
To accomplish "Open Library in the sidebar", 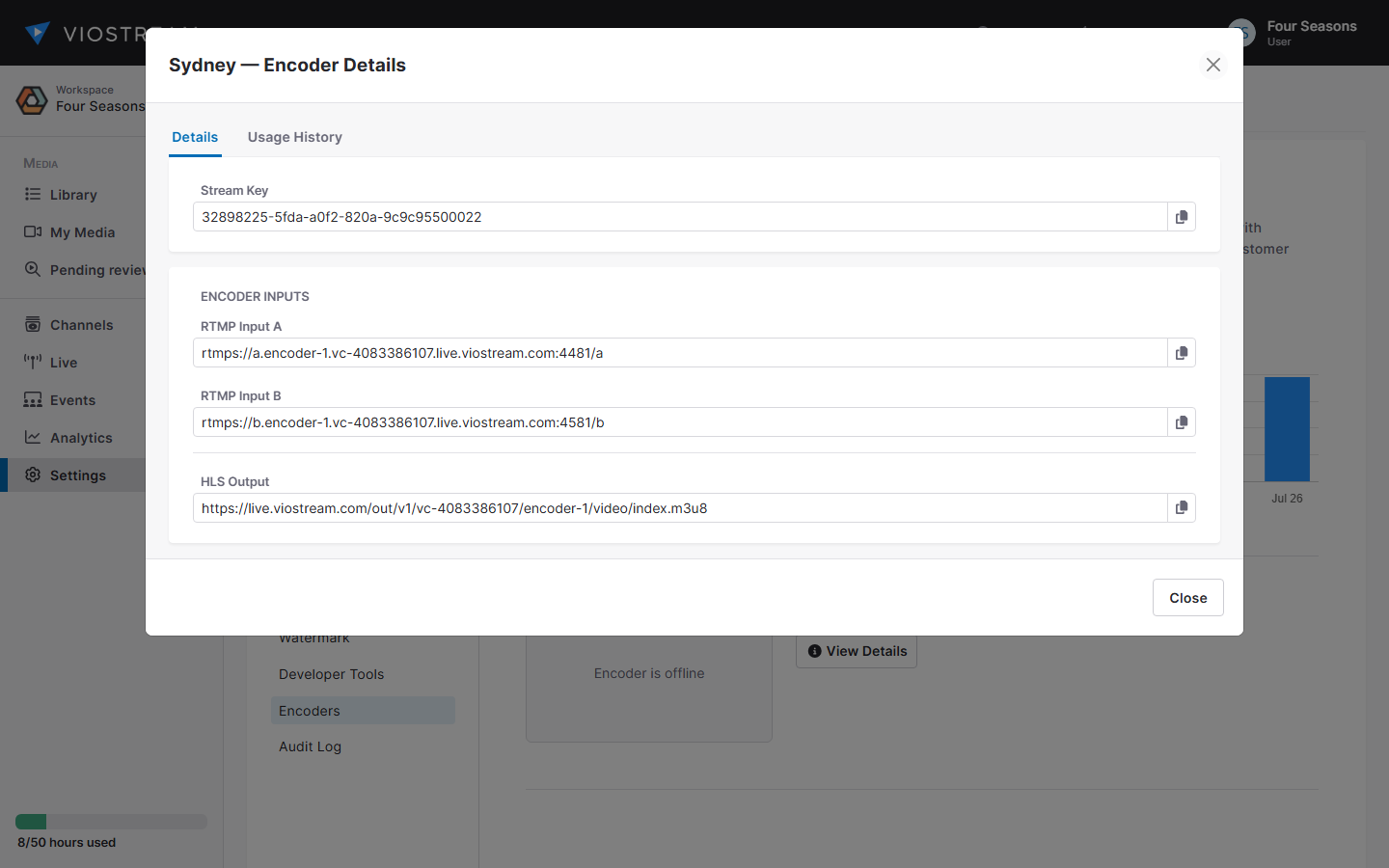I will pyautogui.click(x=73, y=195).
